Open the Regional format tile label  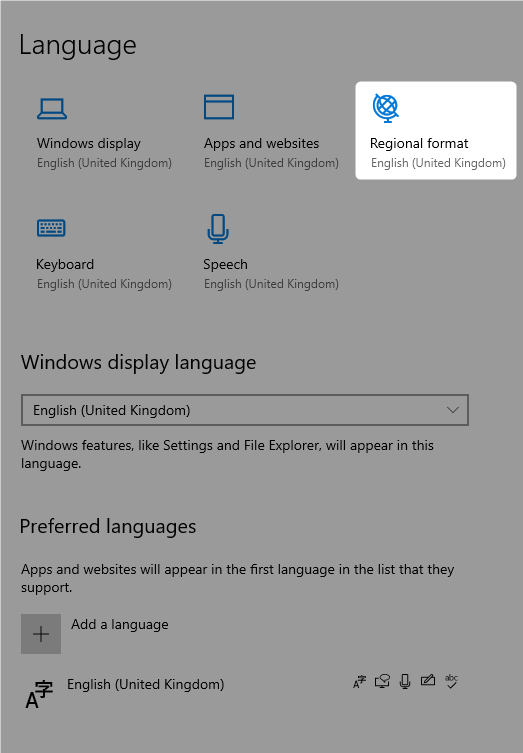point(419,144)
